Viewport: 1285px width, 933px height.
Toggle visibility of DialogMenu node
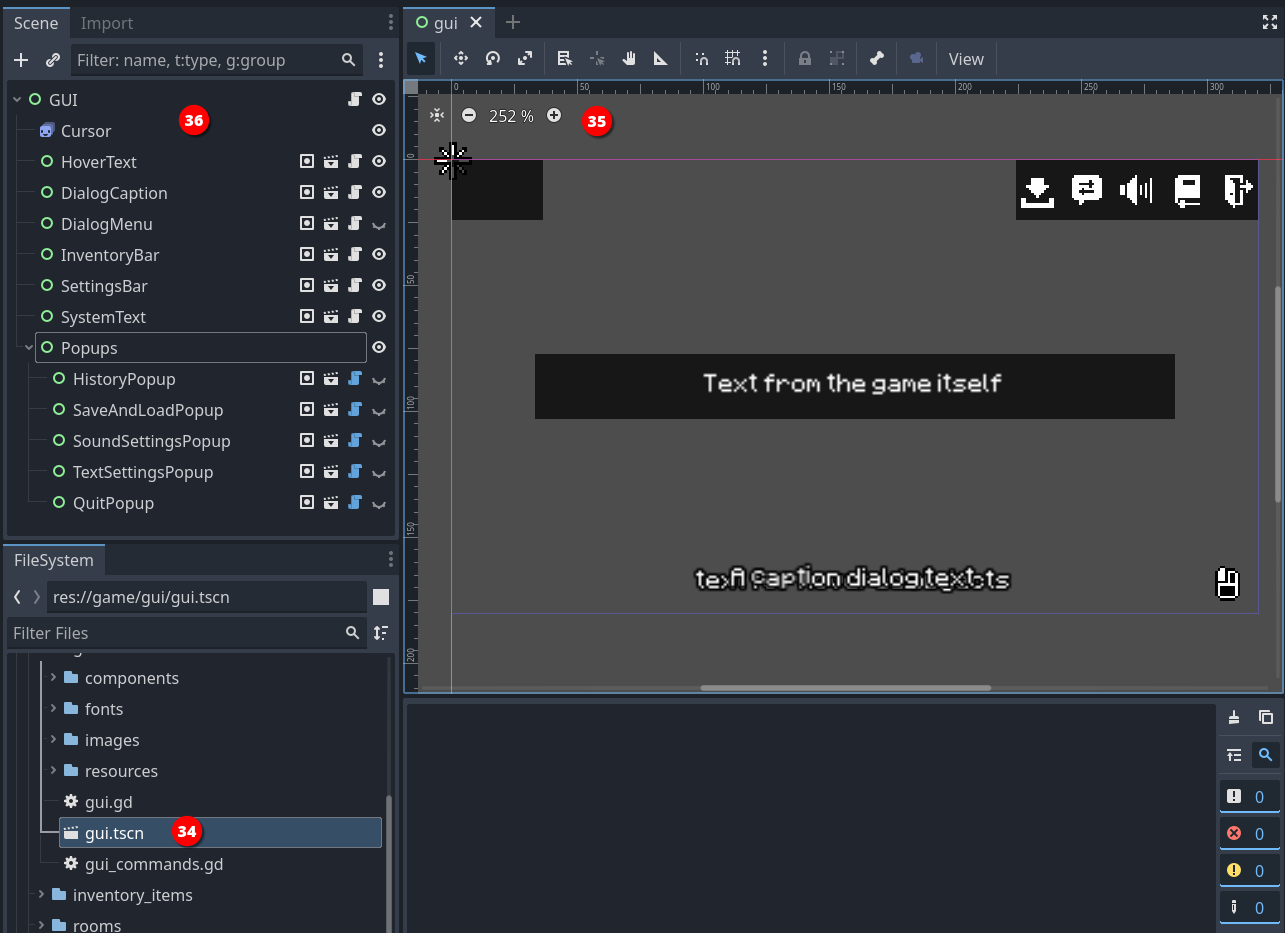379,224
